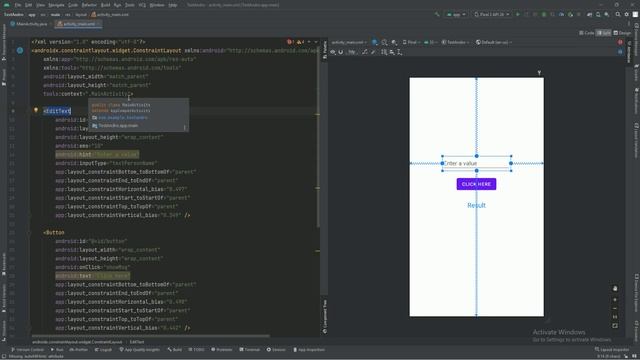Switch to Design view mode

click(x=622, y=33)
